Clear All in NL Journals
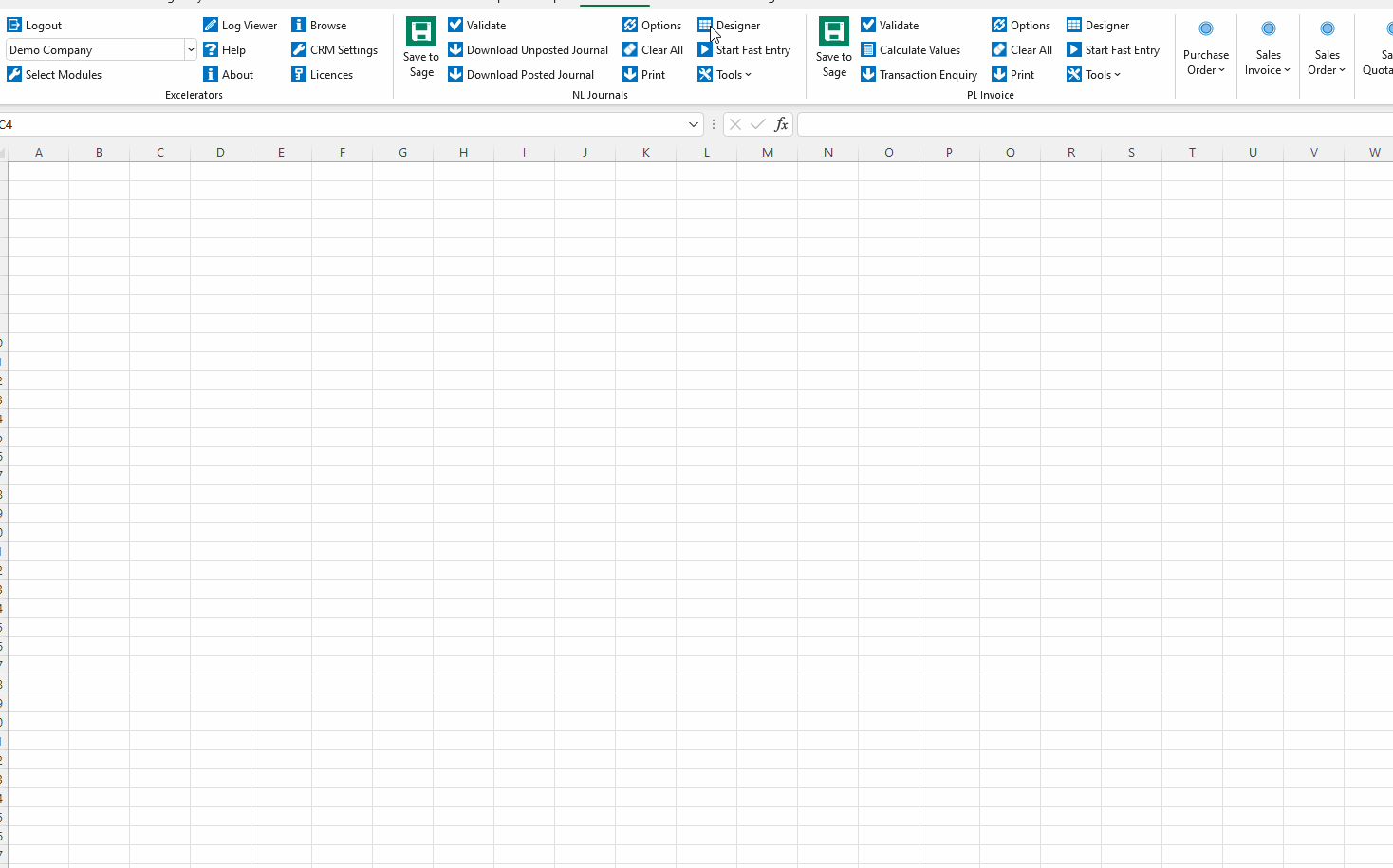This screenshot has width=1393, height=868. [x=653, y=50]
